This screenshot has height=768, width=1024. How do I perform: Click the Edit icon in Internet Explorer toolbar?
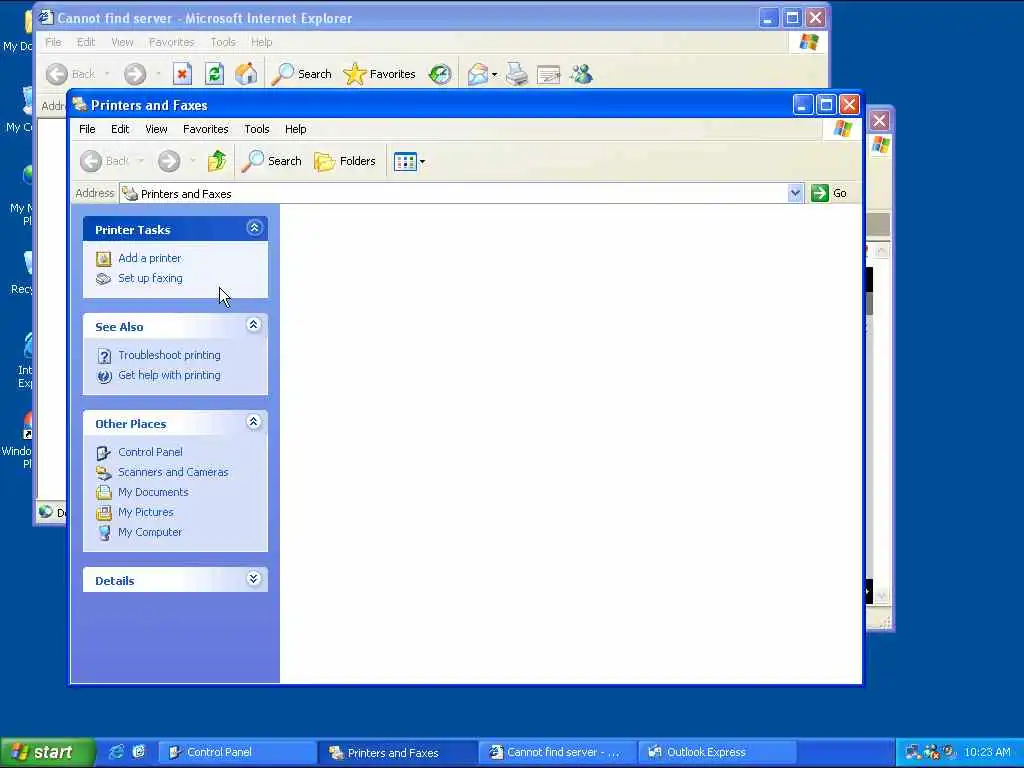549,74
